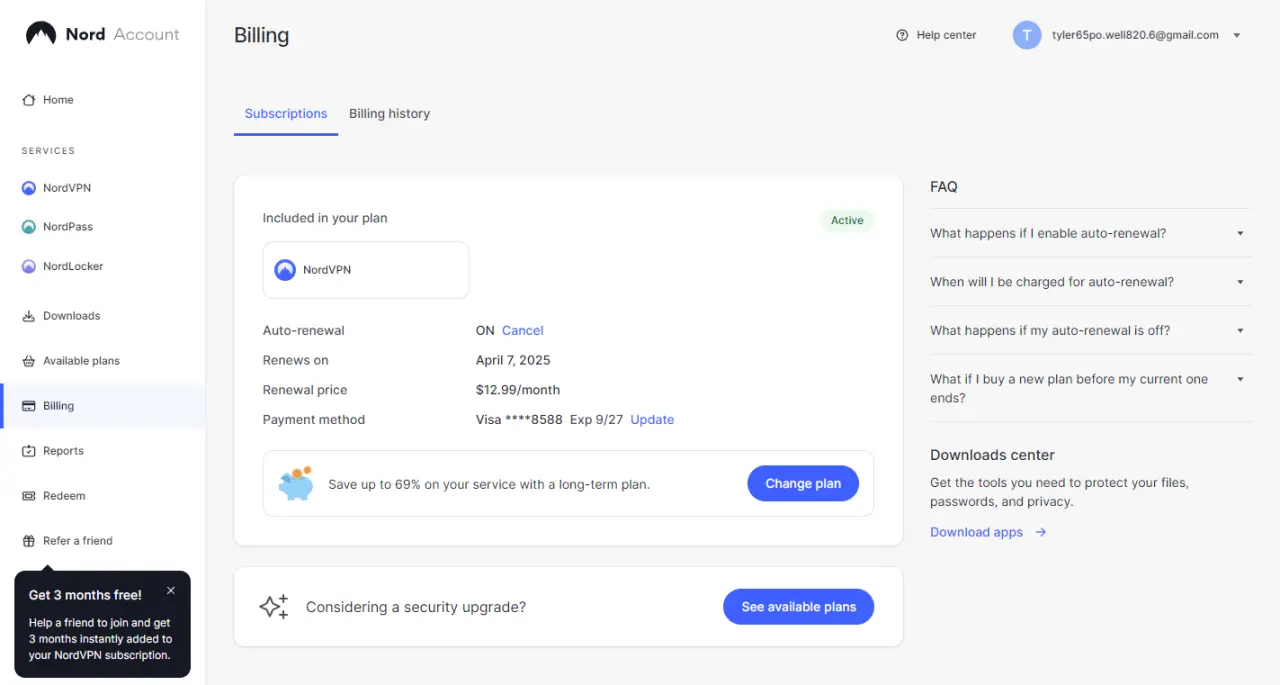Image resolution: width=1280 pixels, height=685 pixels.
Task: Click the NordPass sidebar icon
Action: [x=28, y=227]
